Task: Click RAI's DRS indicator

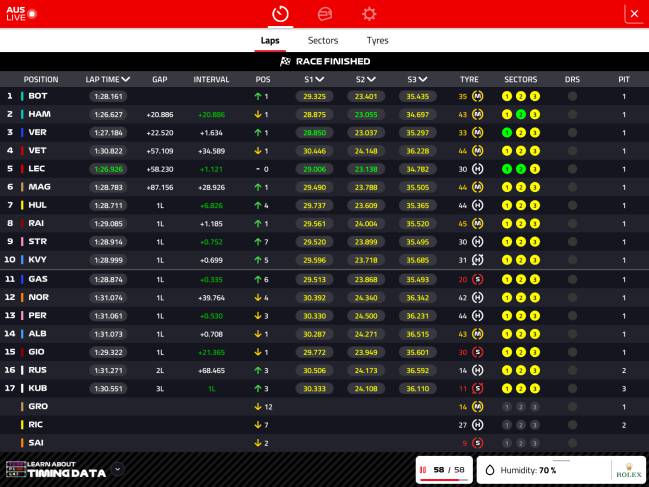Action: click(x=572, y=224)
